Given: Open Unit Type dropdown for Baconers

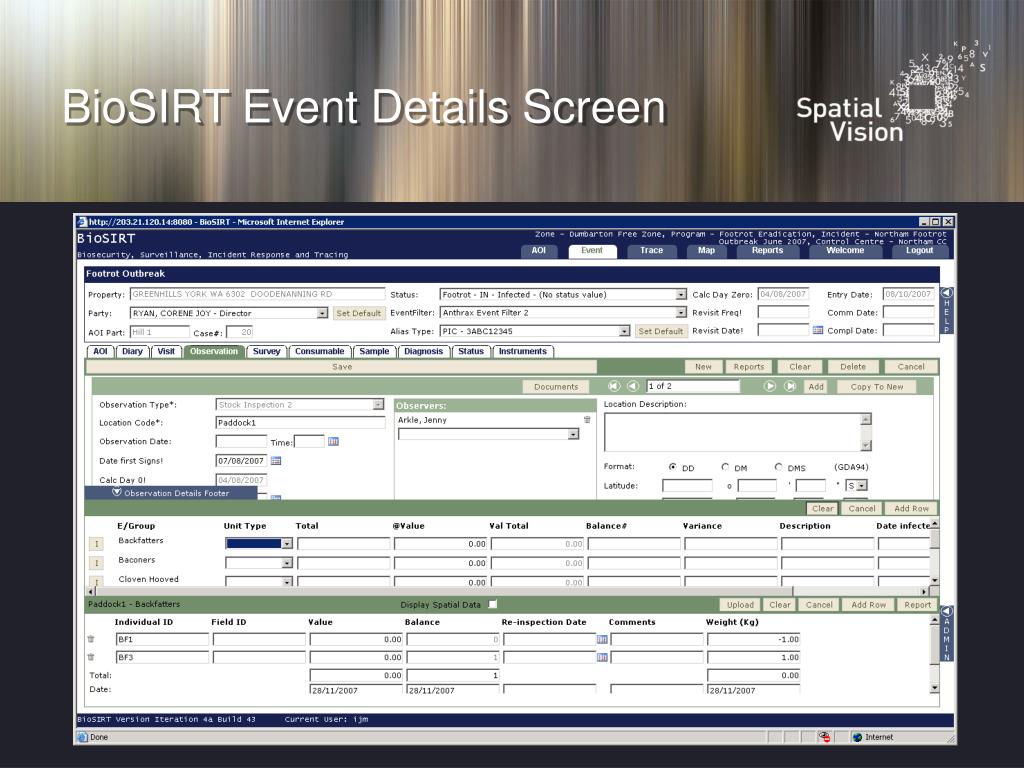Looking at the screenshot, I should tap(287, 563).
